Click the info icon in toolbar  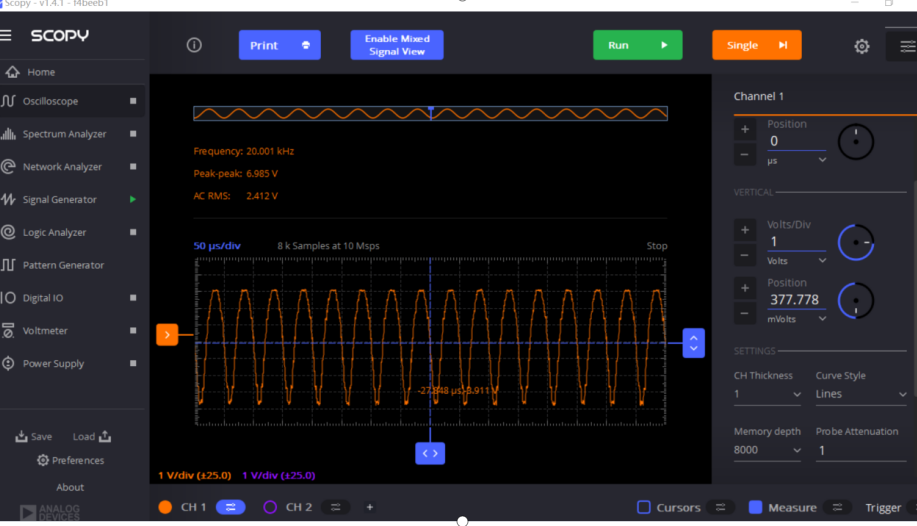(x=194, y=45)
